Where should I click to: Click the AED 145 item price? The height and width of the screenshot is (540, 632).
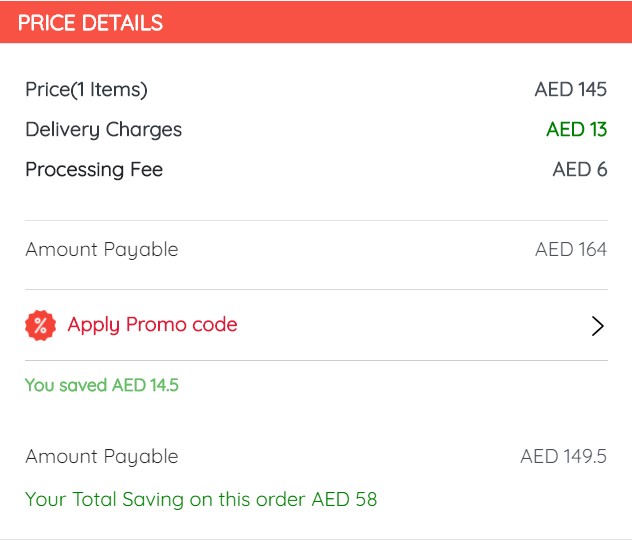coord(570,90)
